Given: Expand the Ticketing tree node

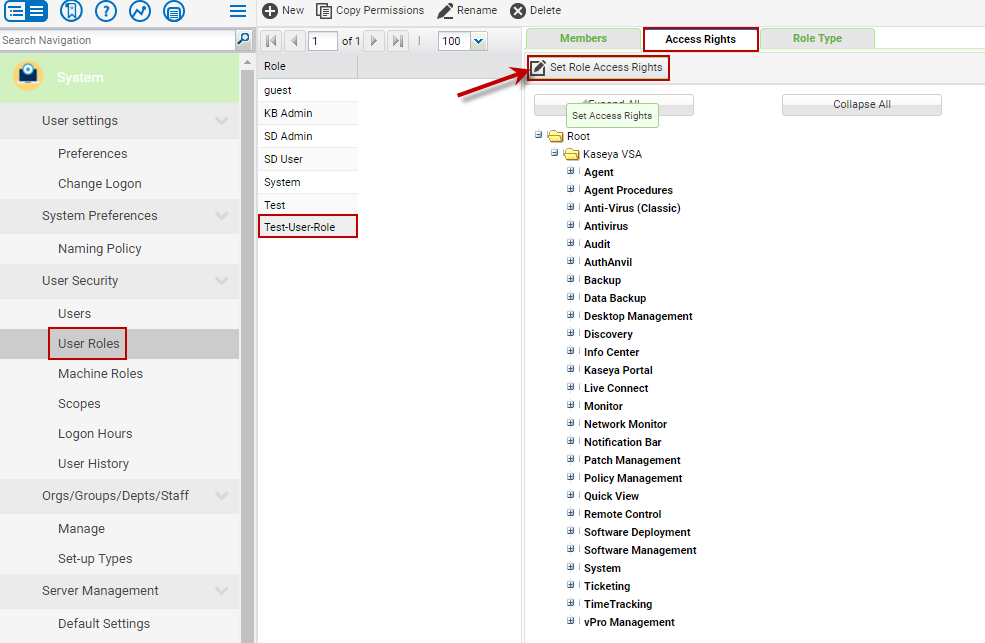Looking at the screenshot, I should coord(570,585).
